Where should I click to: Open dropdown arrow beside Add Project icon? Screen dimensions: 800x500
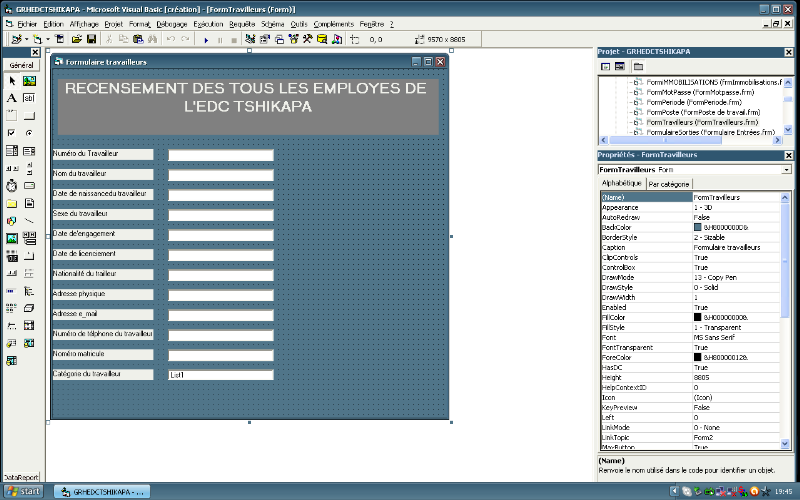(27, 39)
